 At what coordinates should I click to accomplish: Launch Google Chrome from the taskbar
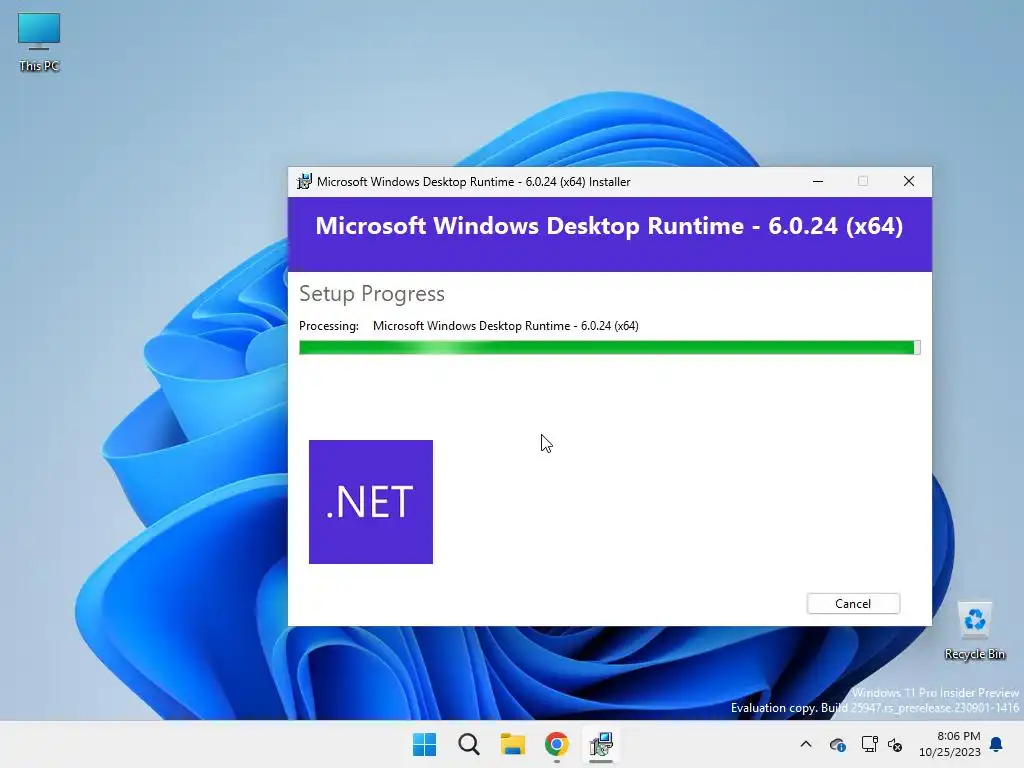tap(557, 744)
